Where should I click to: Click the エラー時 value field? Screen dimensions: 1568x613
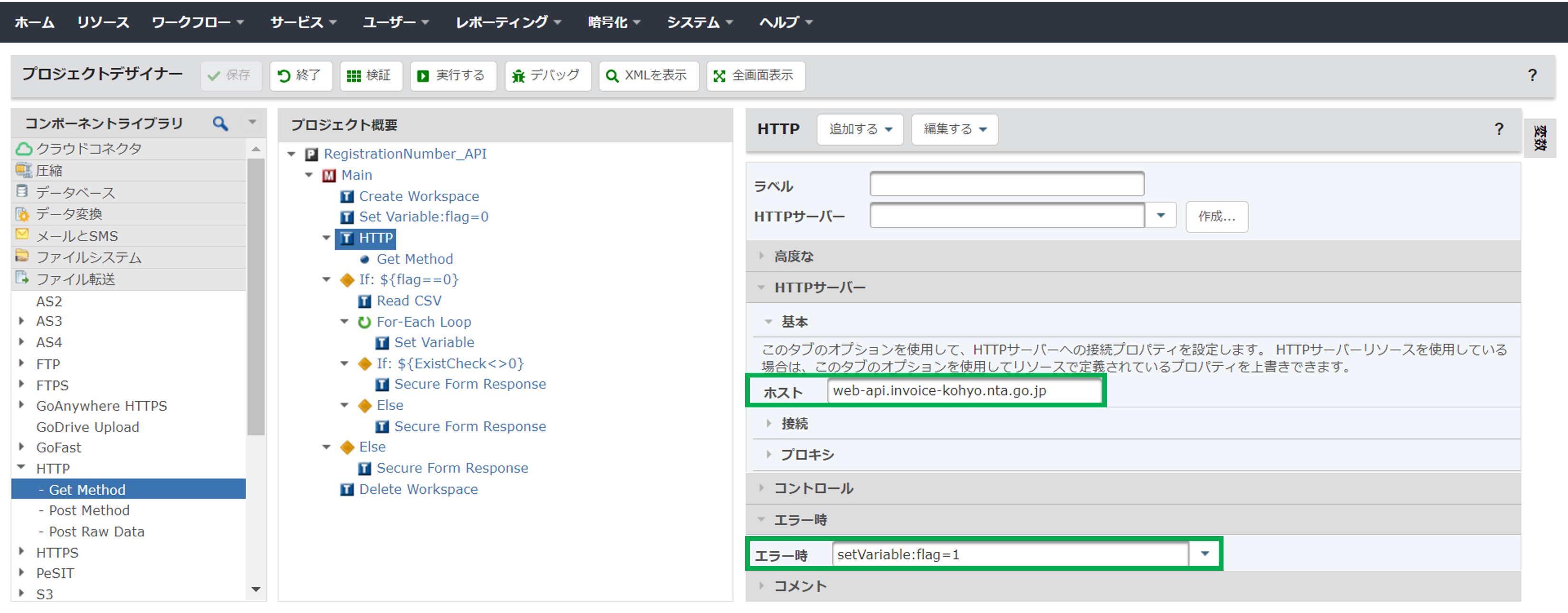1010,555
